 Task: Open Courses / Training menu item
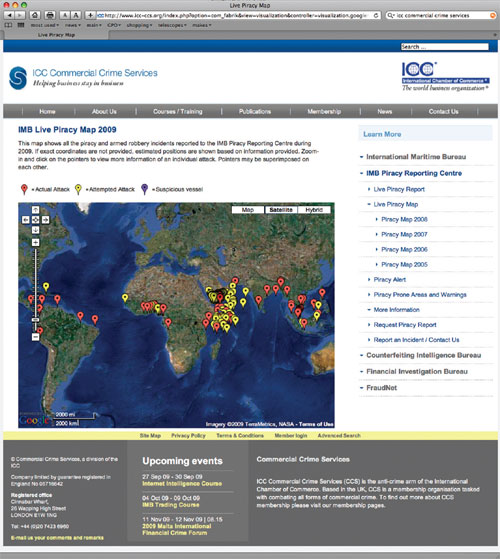coord(177,112)
